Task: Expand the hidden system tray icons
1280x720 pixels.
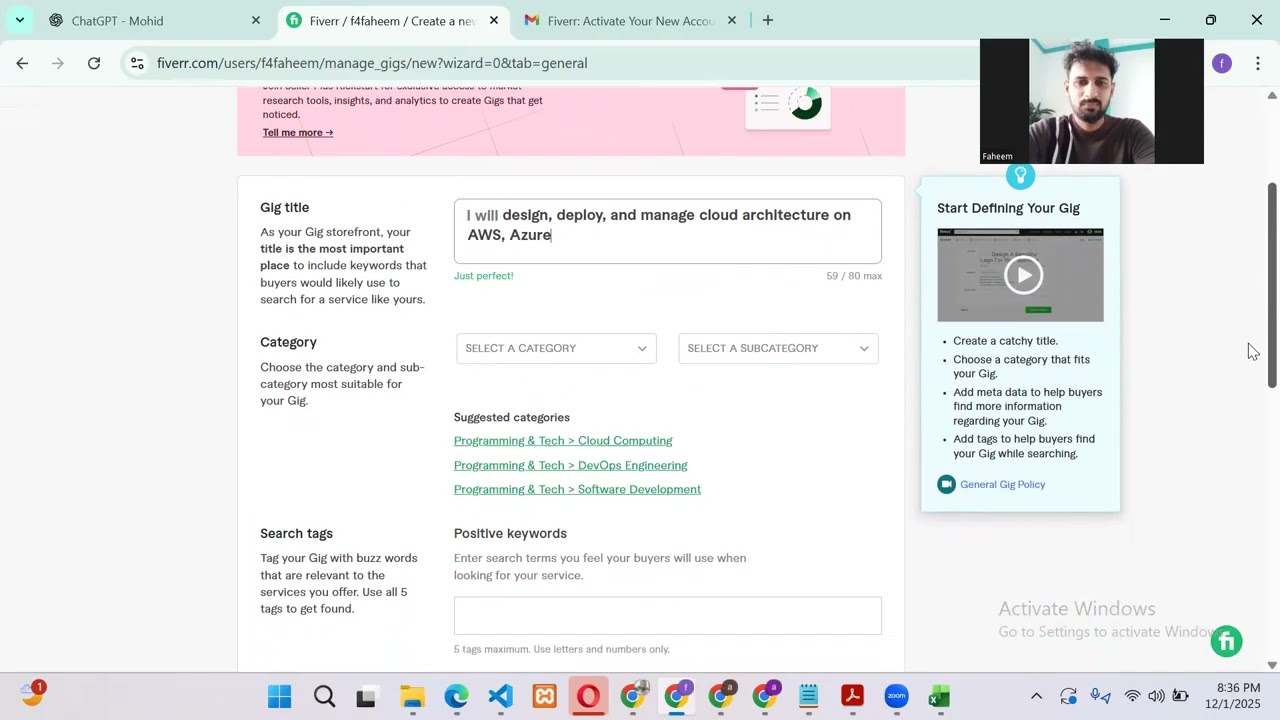Action: [x=1036, y=697]
